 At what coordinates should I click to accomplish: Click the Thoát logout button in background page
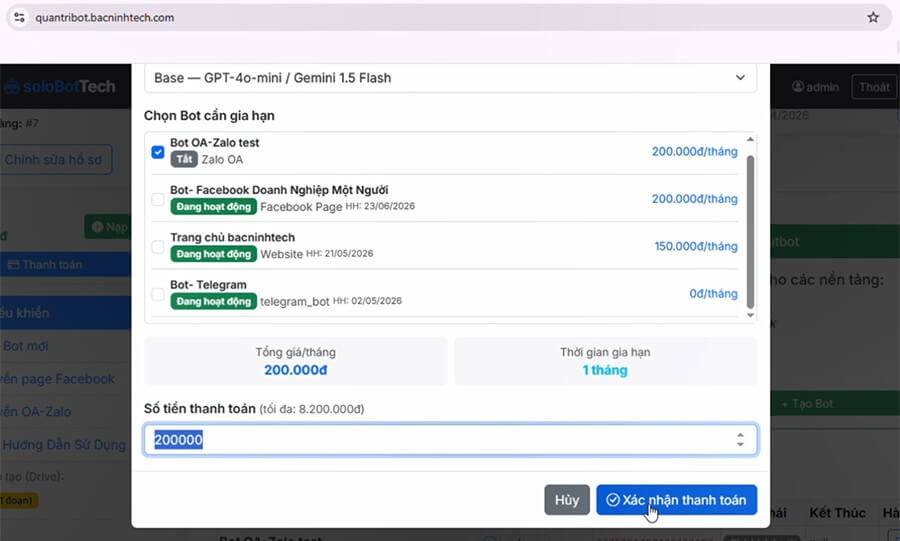[x=874, y=87]
